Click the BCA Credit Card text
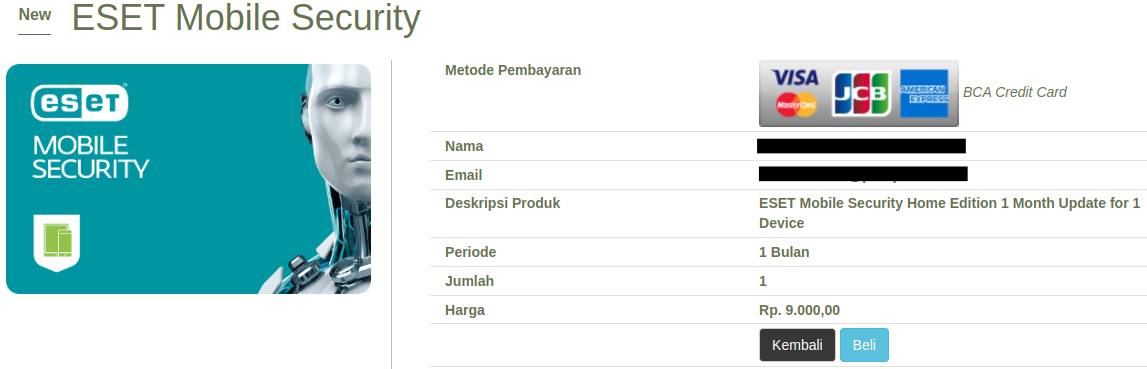 click(x=1015, y=92)
